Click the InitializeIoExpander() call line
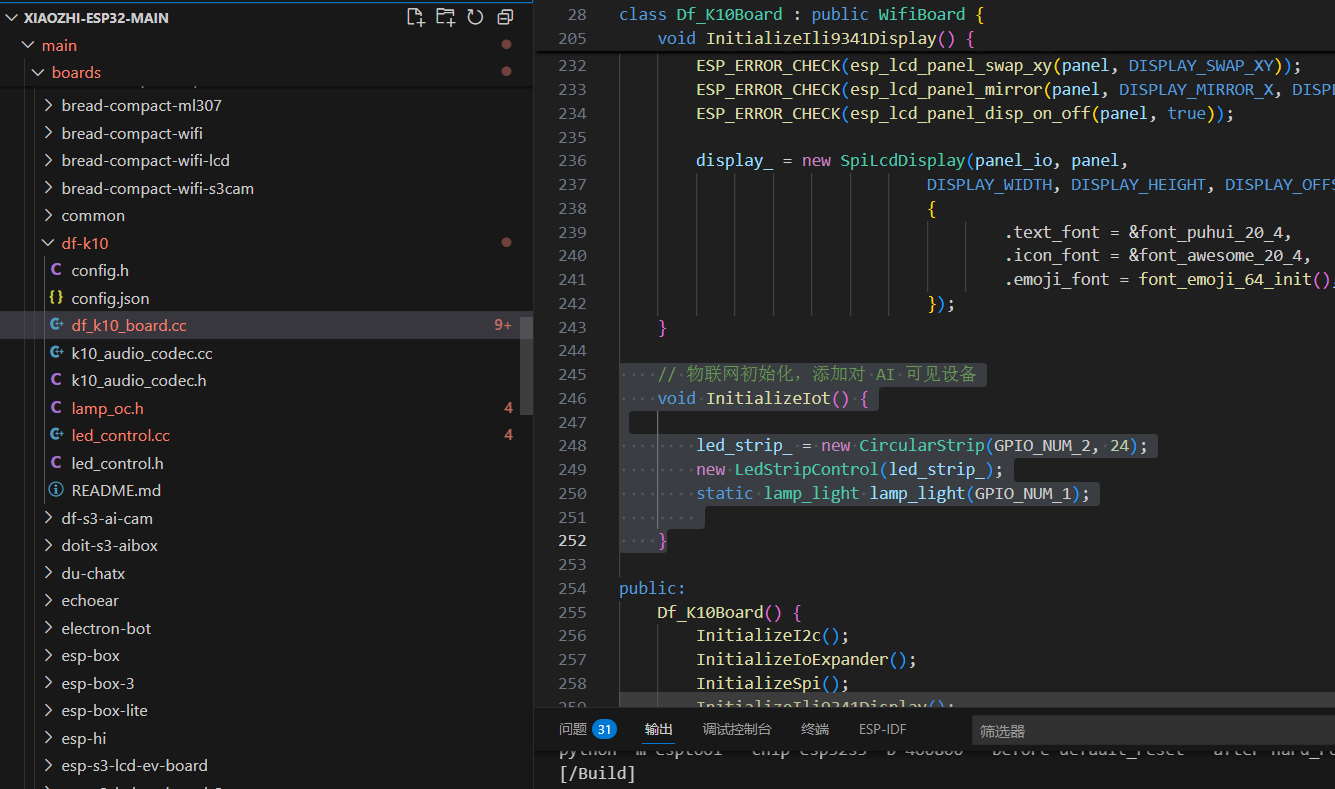This screenshot has height=789, width=1335. click(806, 659)
